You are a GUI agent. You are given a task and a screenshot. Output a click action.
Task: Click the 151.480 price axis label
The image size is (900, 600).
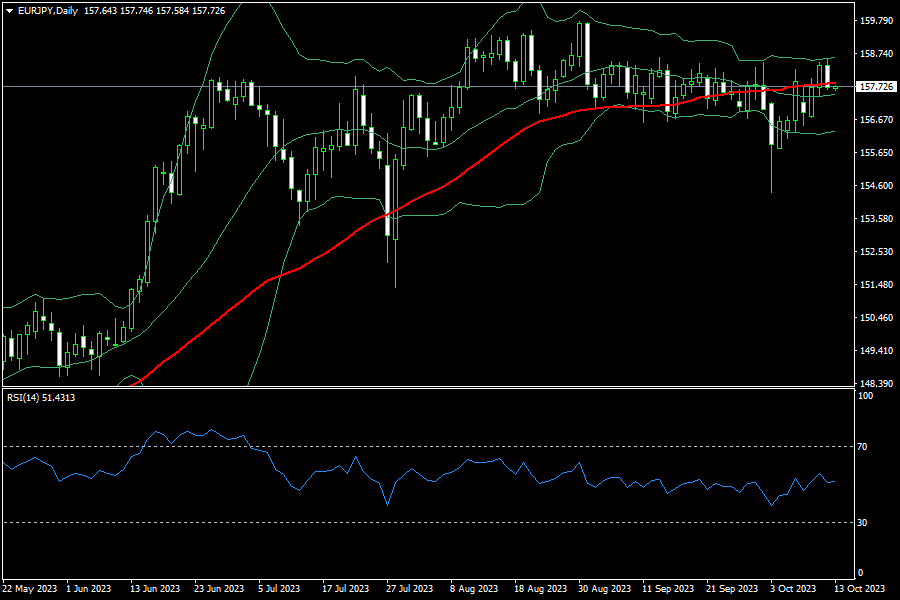click(876, 285)
